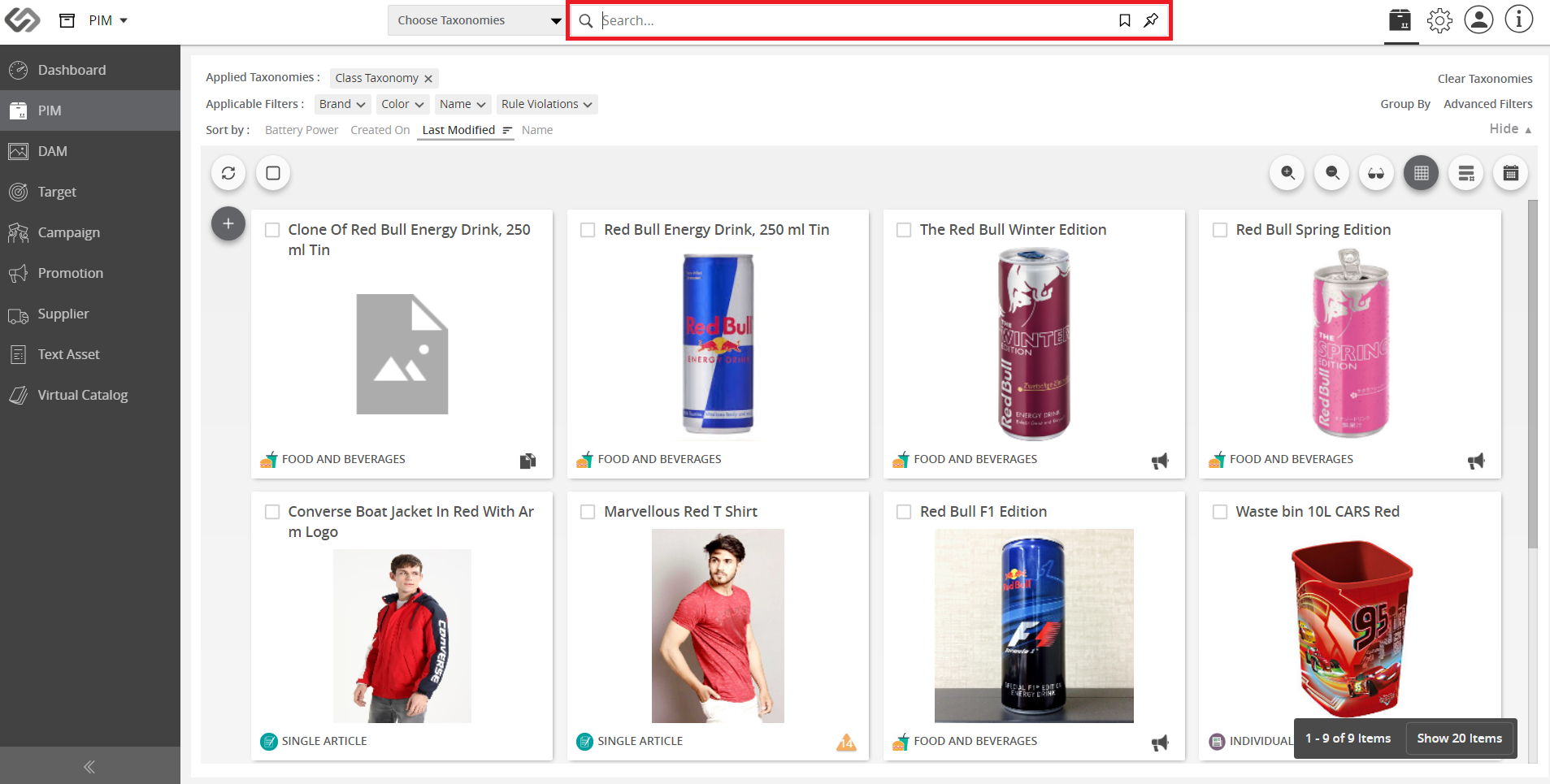The height and width of the screenshot is (784, 1550).
Task: Select Converse Boat Jacket checkbox
Action: 272,512
